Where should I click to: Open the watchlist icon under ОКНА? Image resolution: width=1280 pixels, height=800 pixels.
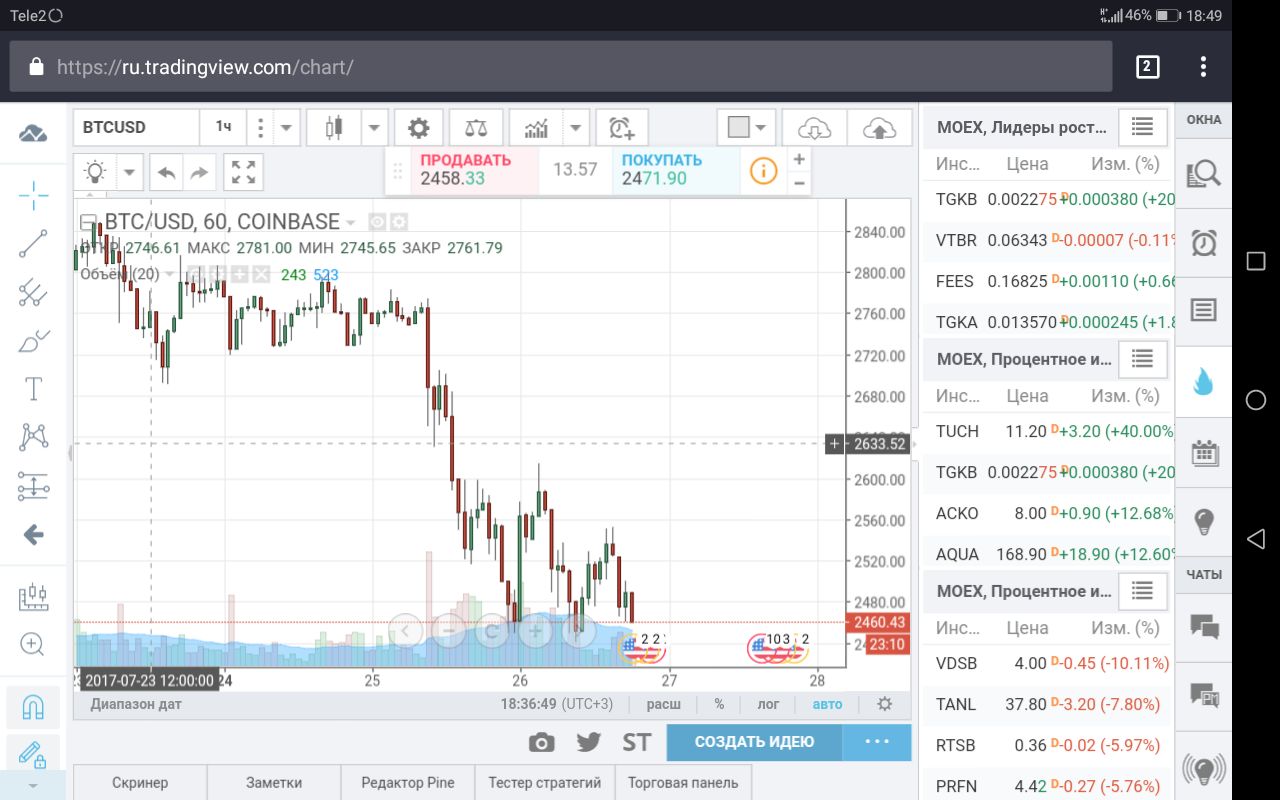1204,174
